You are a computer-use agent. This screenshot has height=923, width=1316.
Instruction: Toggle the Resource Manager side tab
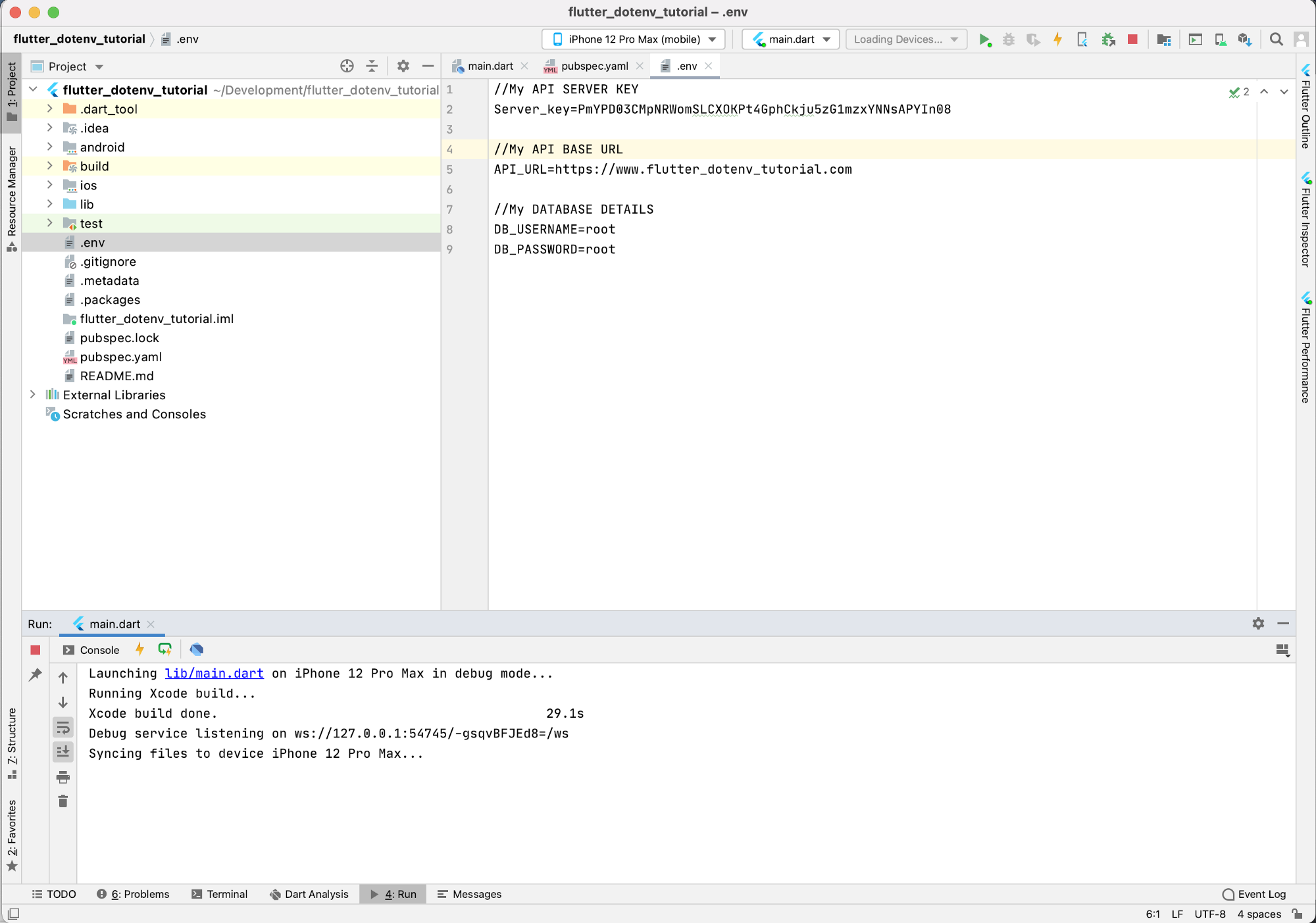tap(12, 199)
